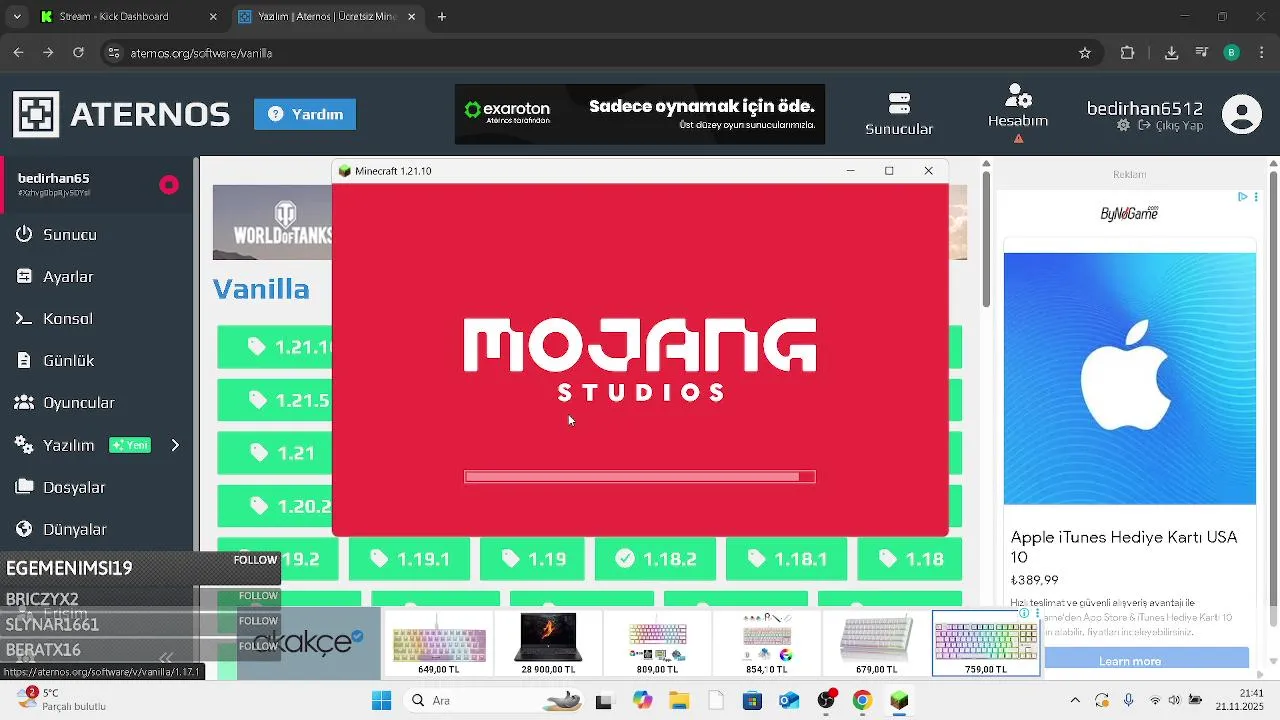Select Vanilla version 1.18.1
1280x720 pixels.
(x=786, y=559)
